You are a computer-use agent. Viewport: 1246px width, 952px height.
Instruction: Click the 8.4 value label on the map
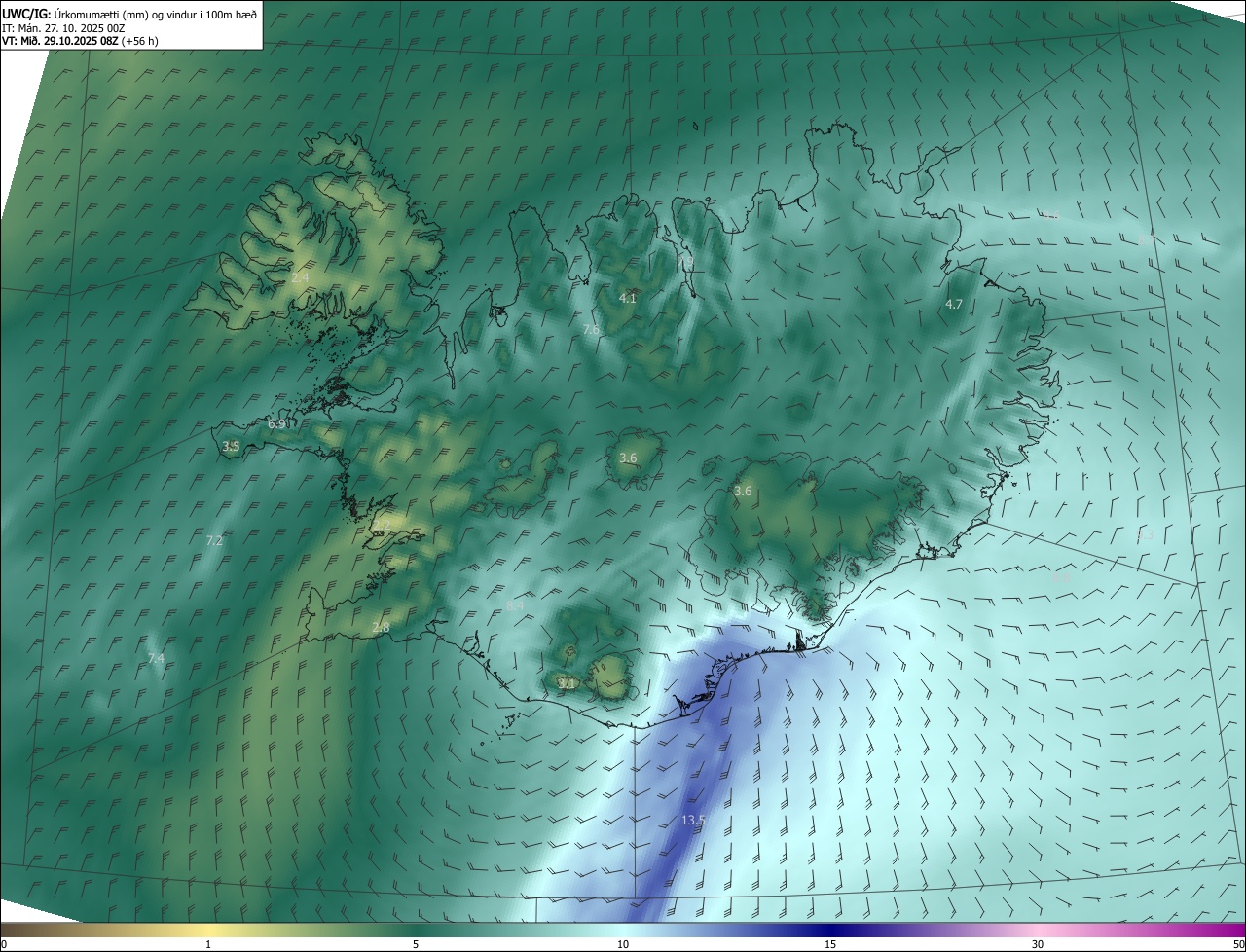coord(515,606)
